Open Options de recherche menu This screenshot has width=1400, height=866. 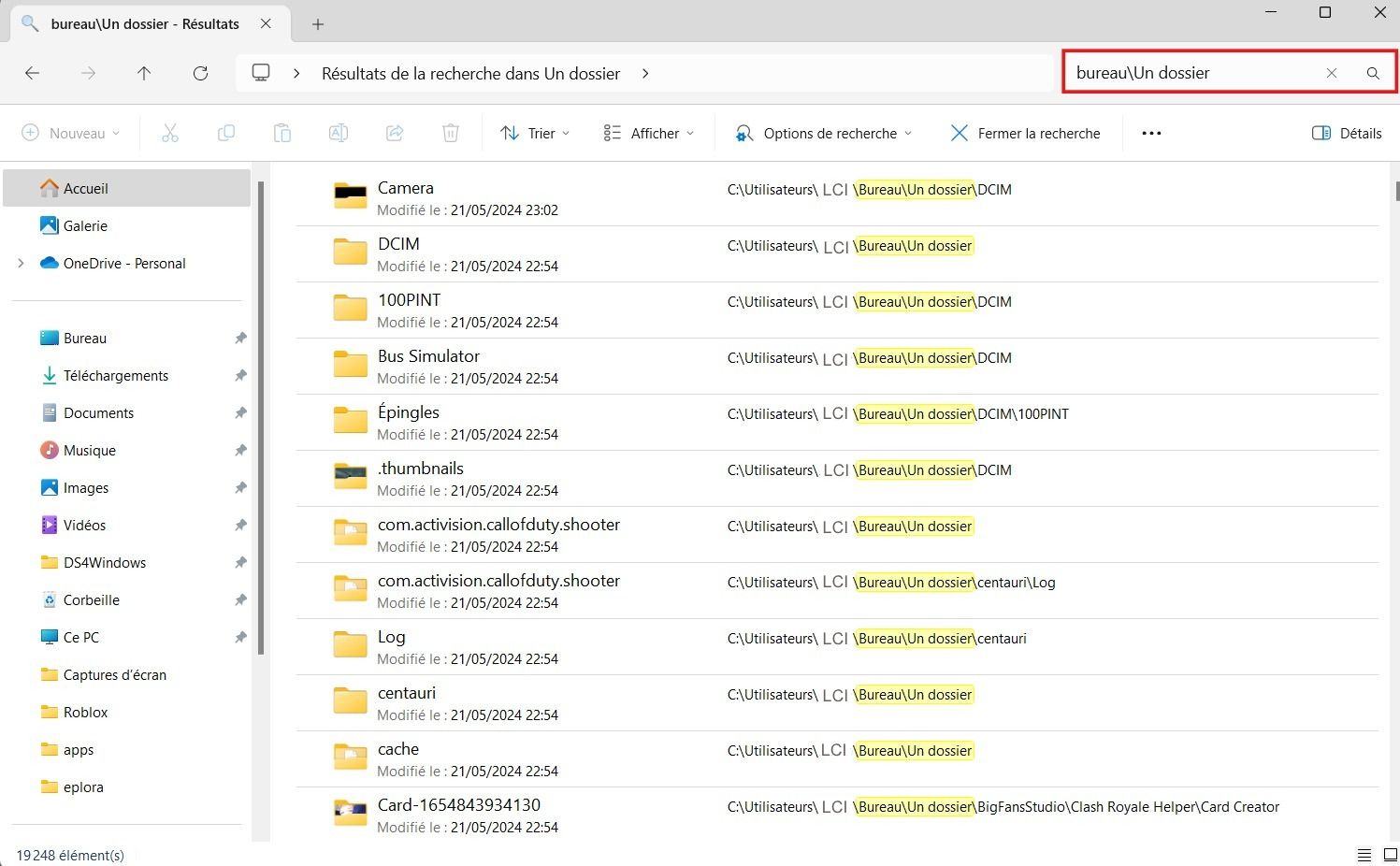coord(823,133)
